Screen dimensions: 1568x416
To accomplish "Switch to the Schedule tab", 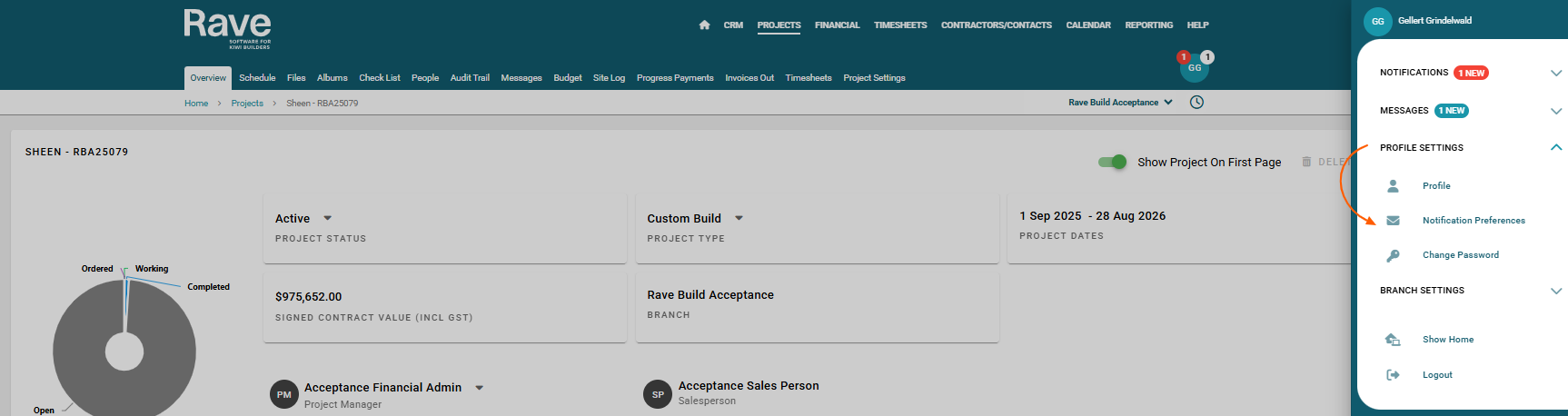I will pyautogui.click(x=257, y=78).
